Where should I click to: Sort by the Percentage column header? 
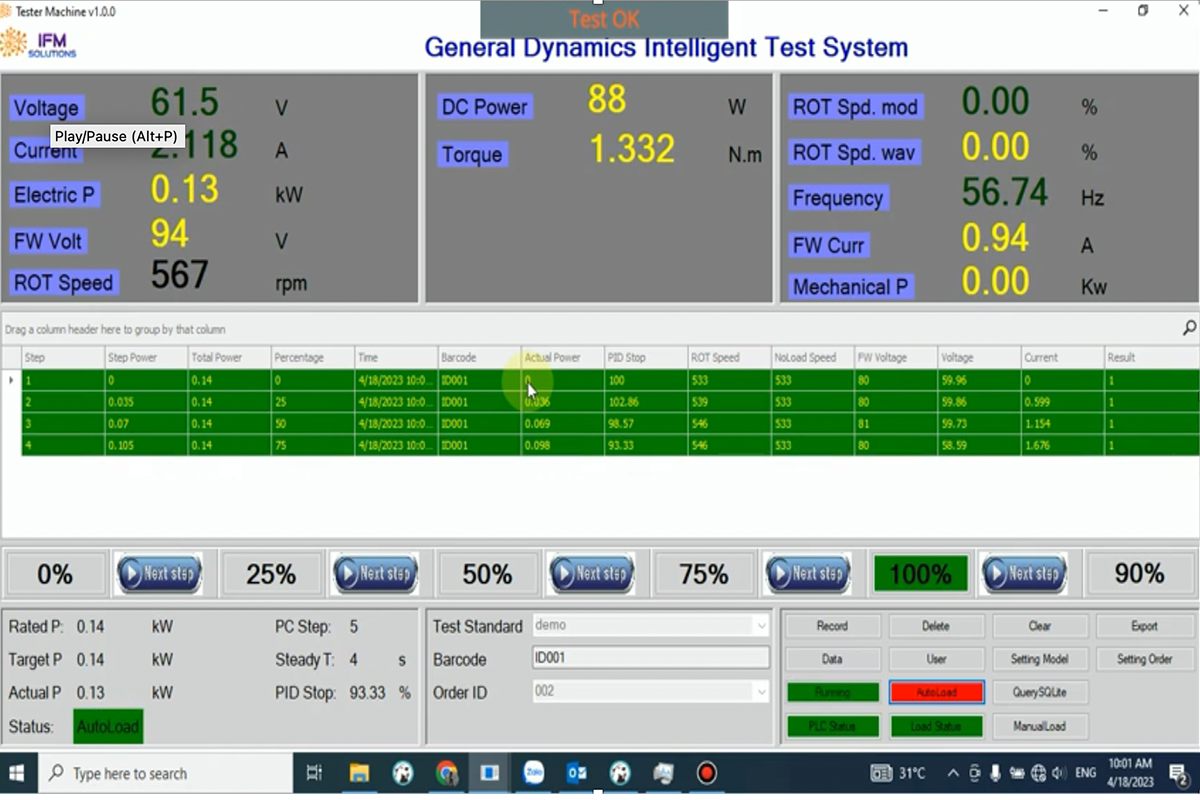(x=313, y=357)
